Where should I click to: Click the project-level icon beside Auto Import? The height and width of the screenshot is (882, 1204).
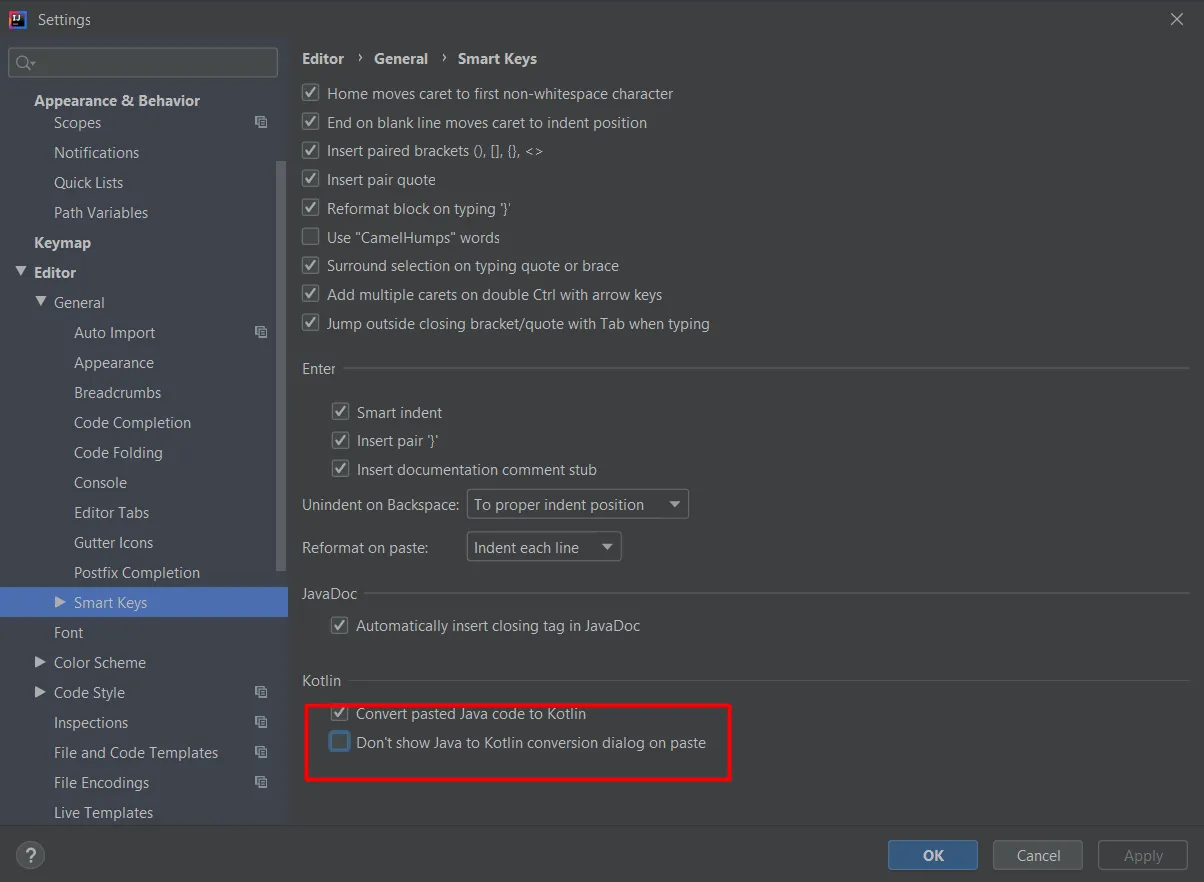[x=261, y=332]
